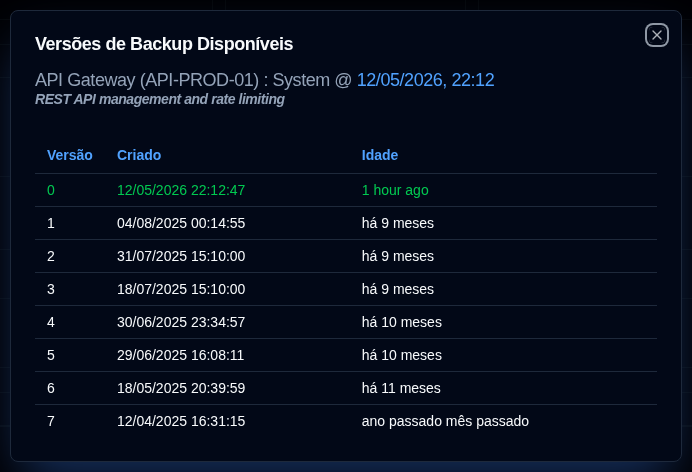Select version 1 row number

point(51,223)
